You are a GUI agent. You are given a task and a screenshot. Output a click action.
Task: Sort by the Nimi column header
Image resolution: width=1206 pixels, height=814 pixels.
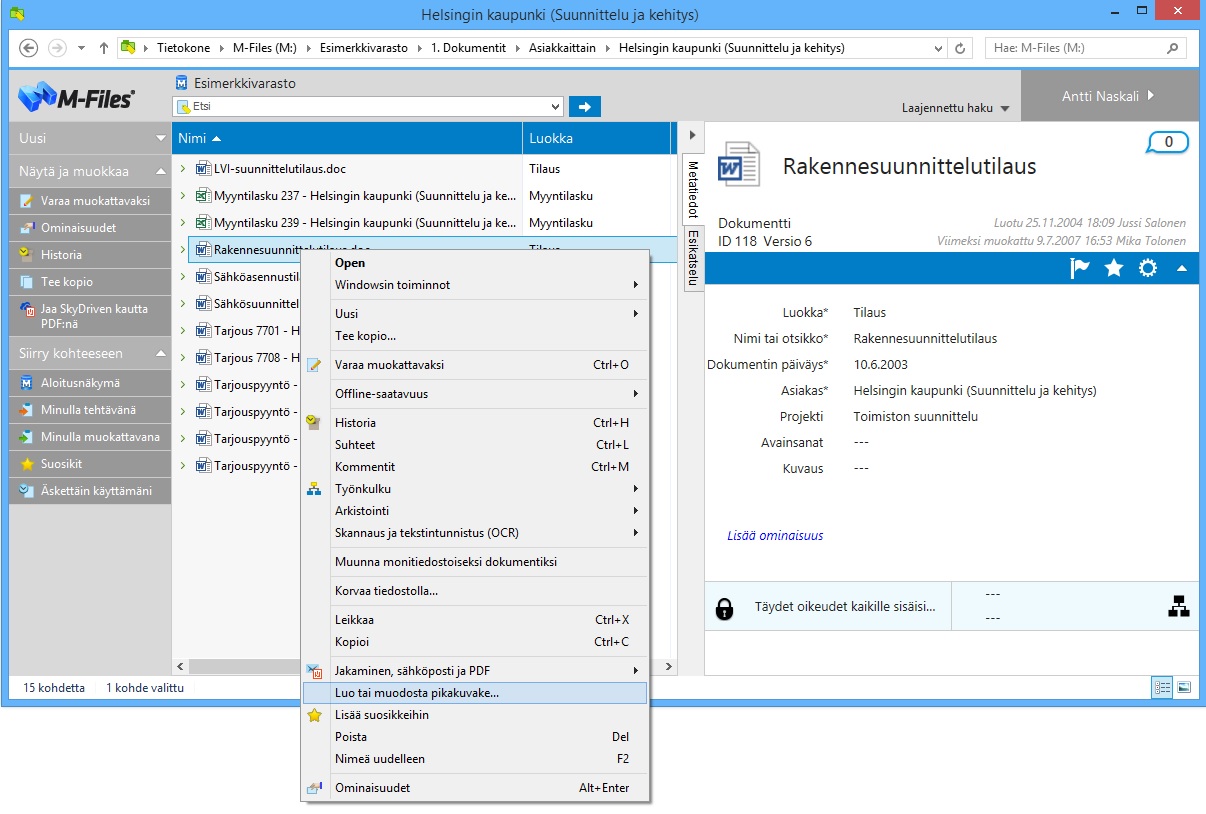pyautogui.click(x=347, y=138)
